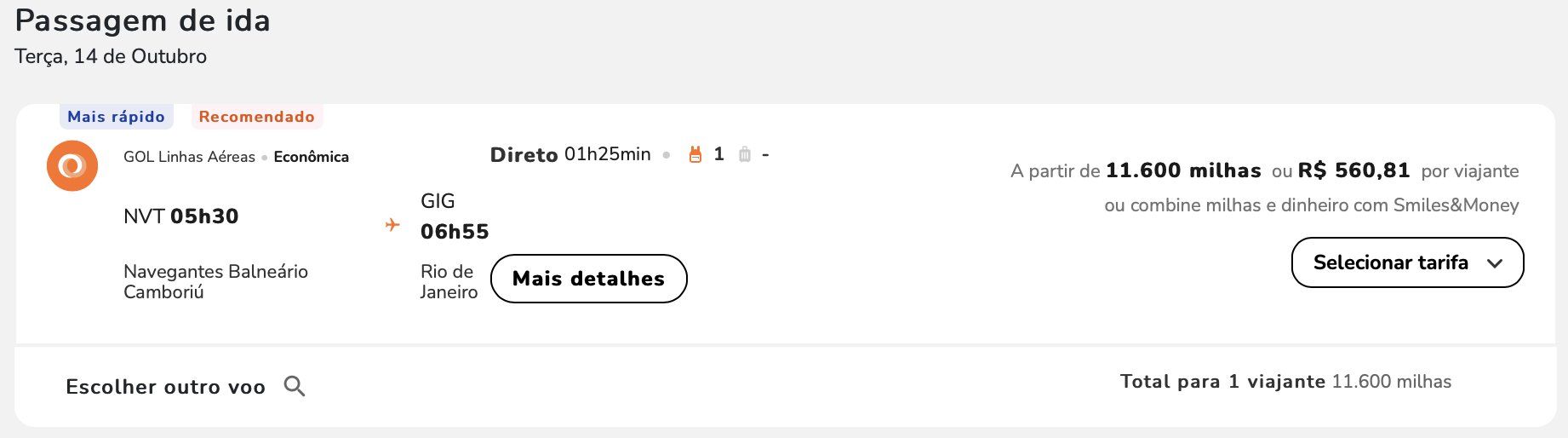Click the orange airplane direction icon
This screenshot has width=1568, height=438.
coord(392,225)
